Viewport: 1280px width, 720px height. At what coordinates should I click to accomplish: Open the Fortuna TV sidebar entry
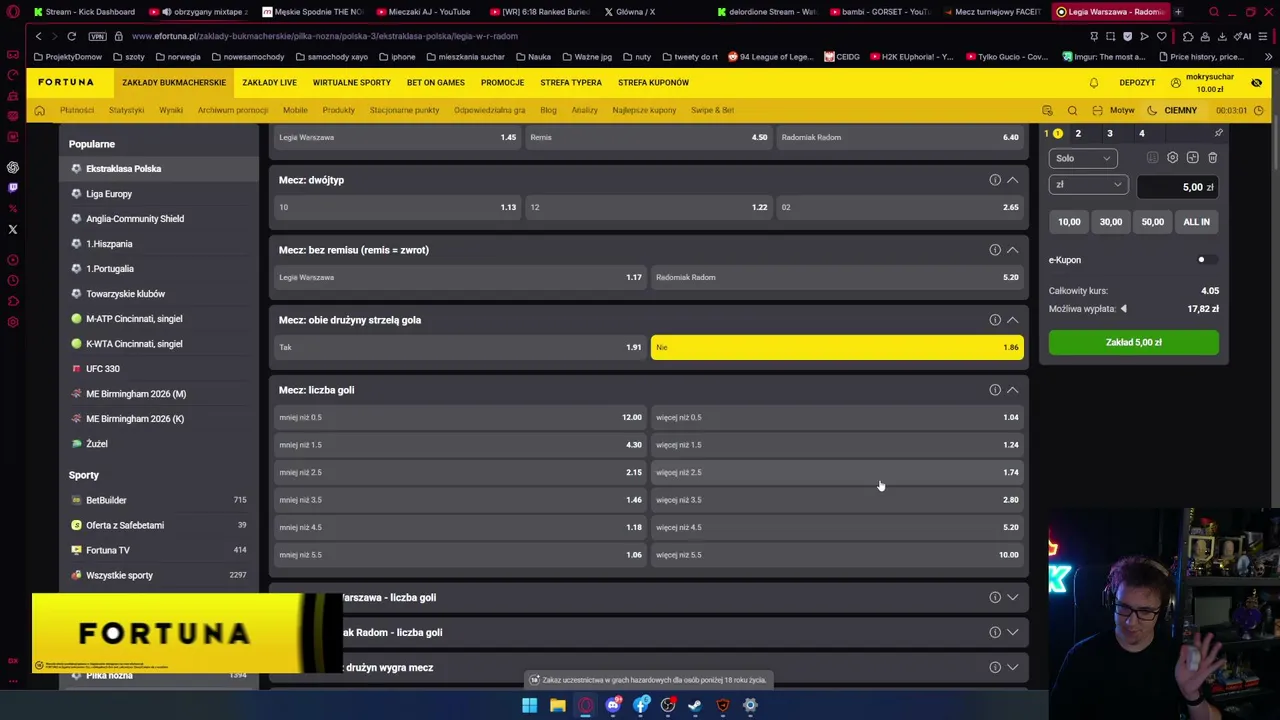pos(108,550)
